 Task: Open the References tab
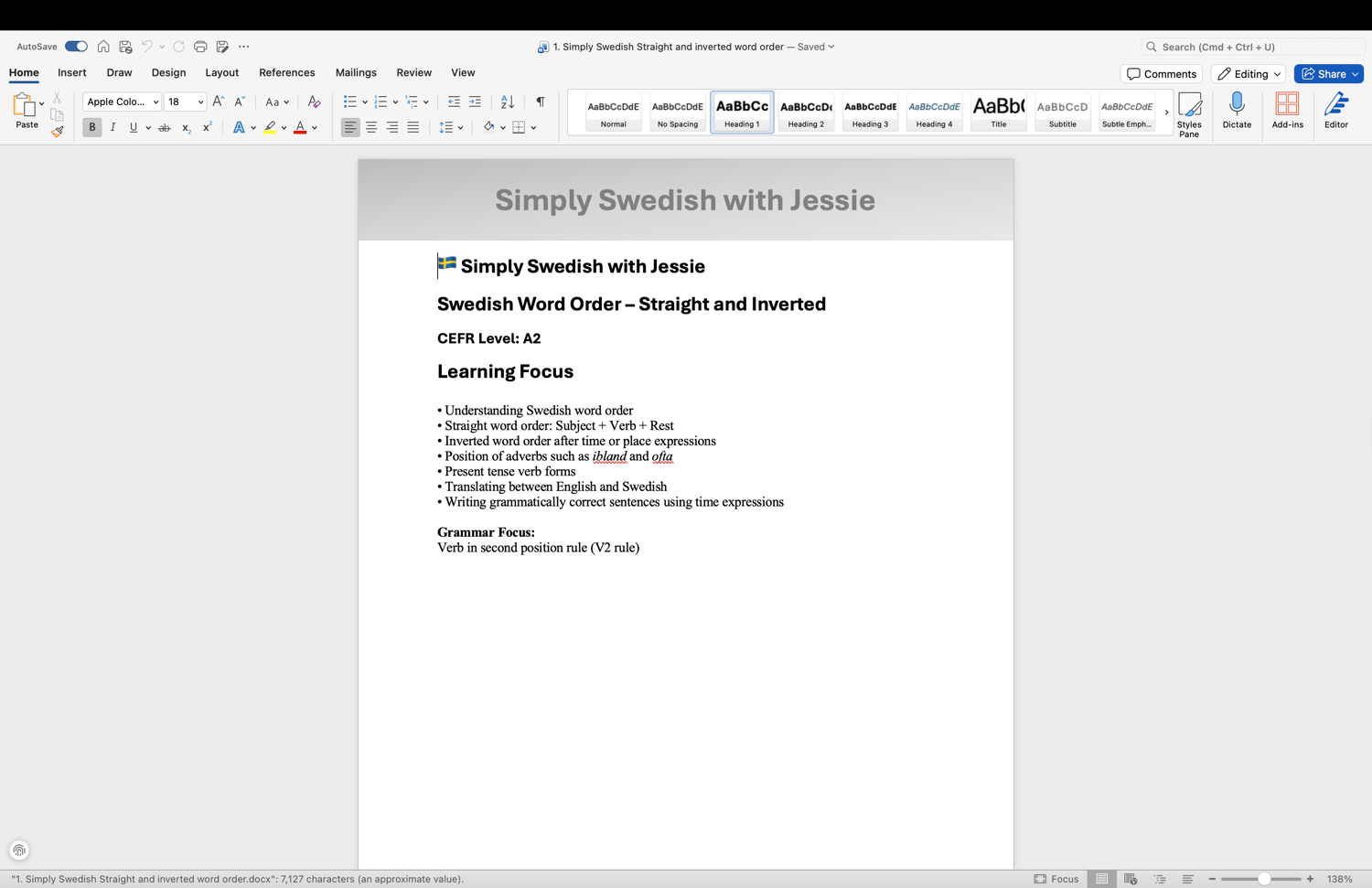(x=286, y=72)
